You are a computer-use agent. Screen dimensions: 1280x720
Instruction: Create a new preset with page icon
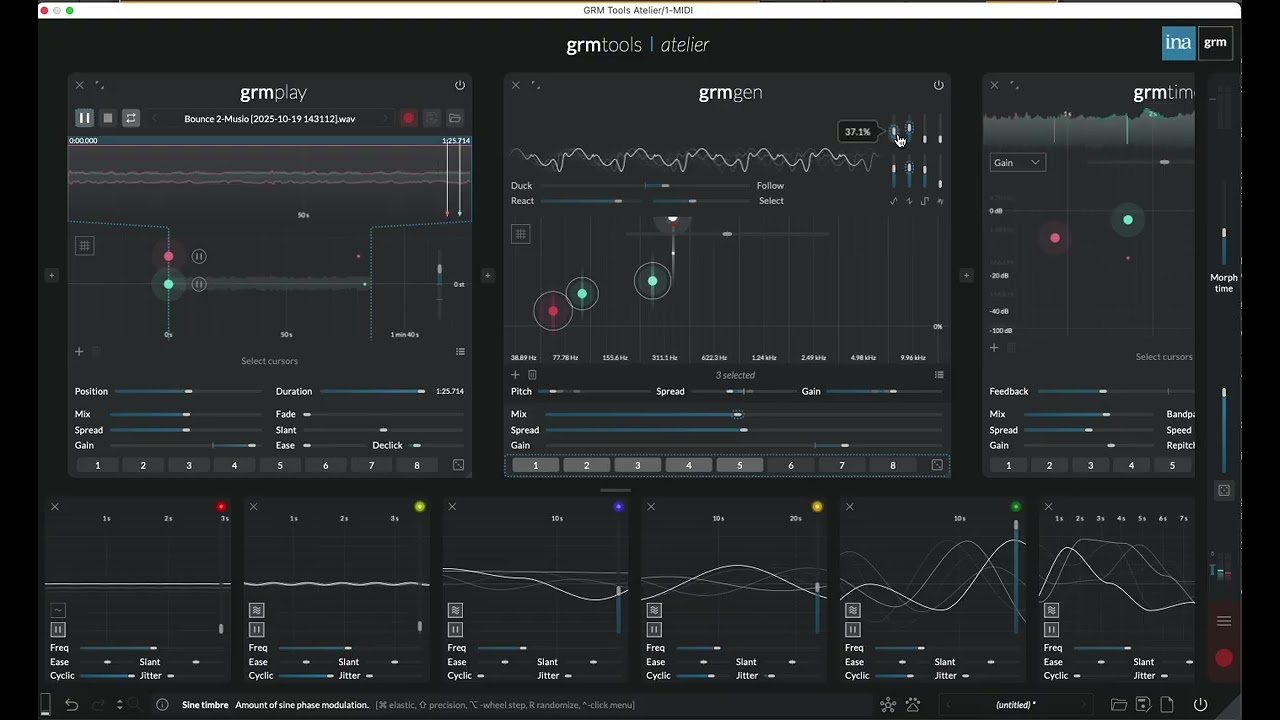pos(1166,705)
